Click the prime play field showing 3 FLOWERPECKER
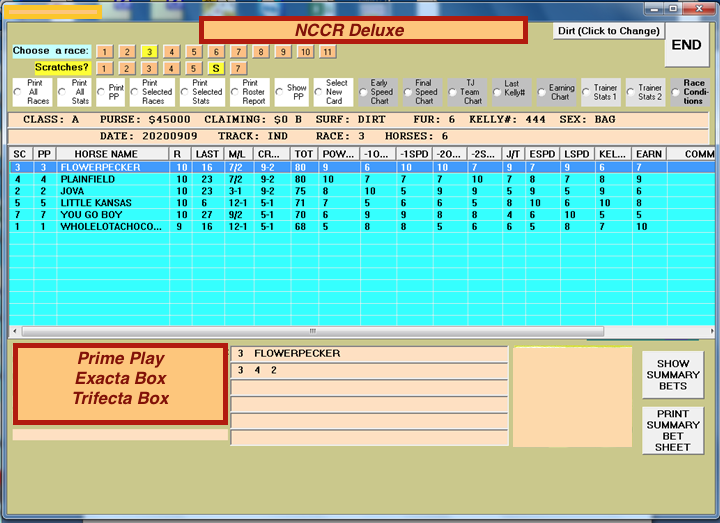Viewport: 720px width, 523px height. pyautogui.click(x=369, y=354)
